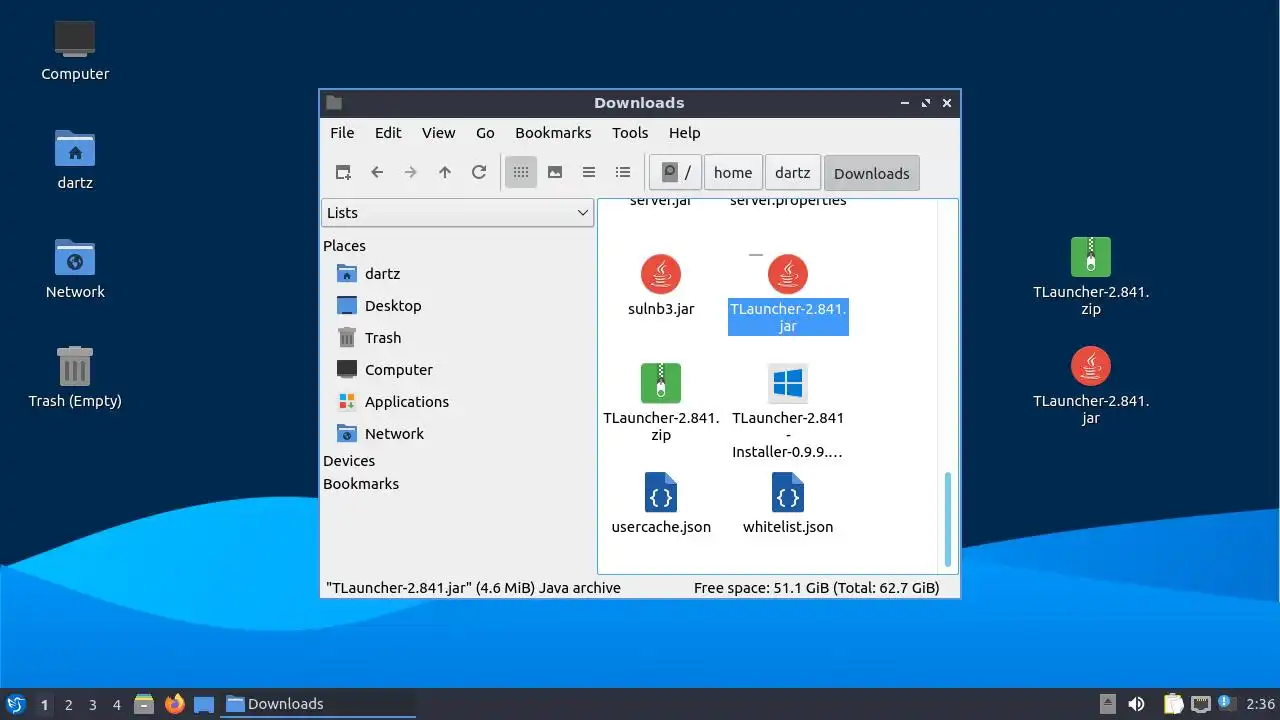The height and width of the screenshot is (720, 1280).
Task: Open Computer desktop icon
Action: [75, 50]
